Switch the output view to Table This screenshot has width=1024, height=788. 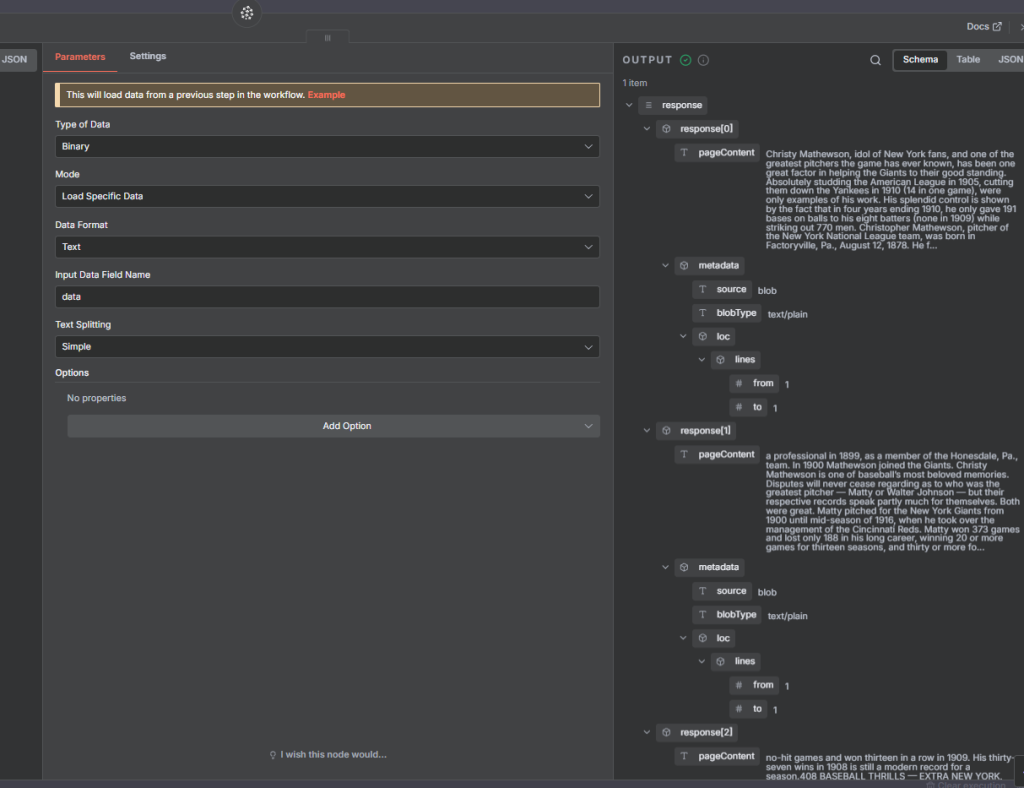coord(968,60)
